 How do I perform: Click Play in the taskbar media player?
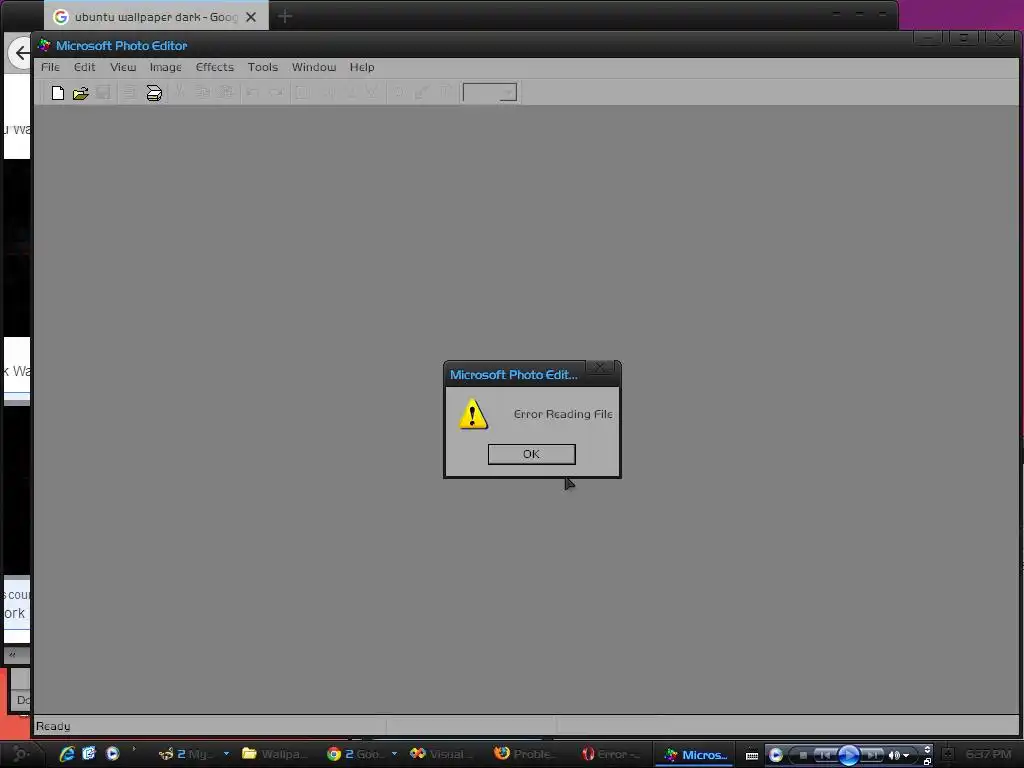[849, 756]
